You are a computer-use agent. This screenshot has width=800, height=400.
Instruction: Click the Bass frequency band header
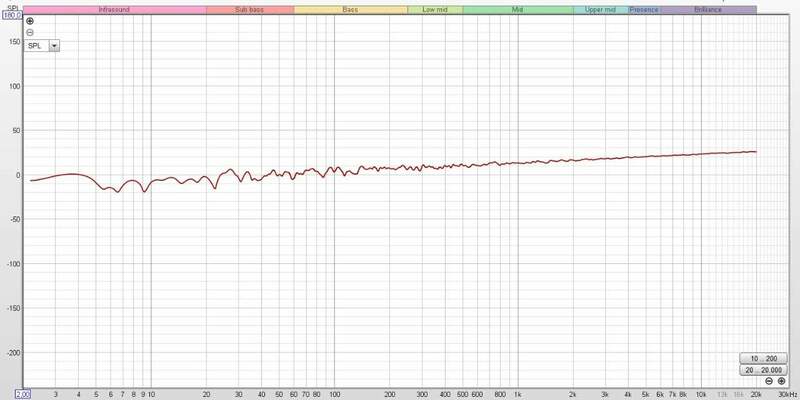350,9
